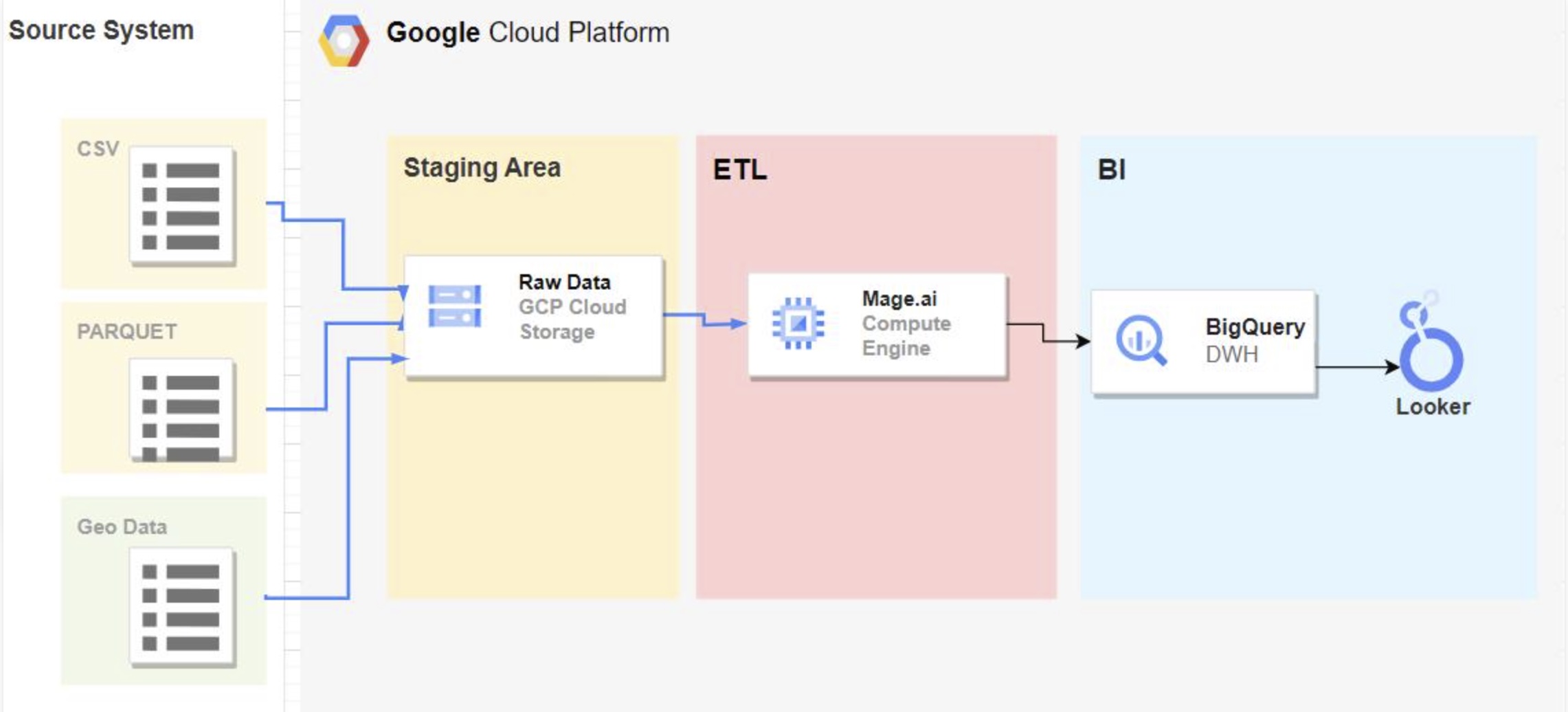
Task: Select the Raw Data GCP Cloud Storage box
Action: coord(534,317)
